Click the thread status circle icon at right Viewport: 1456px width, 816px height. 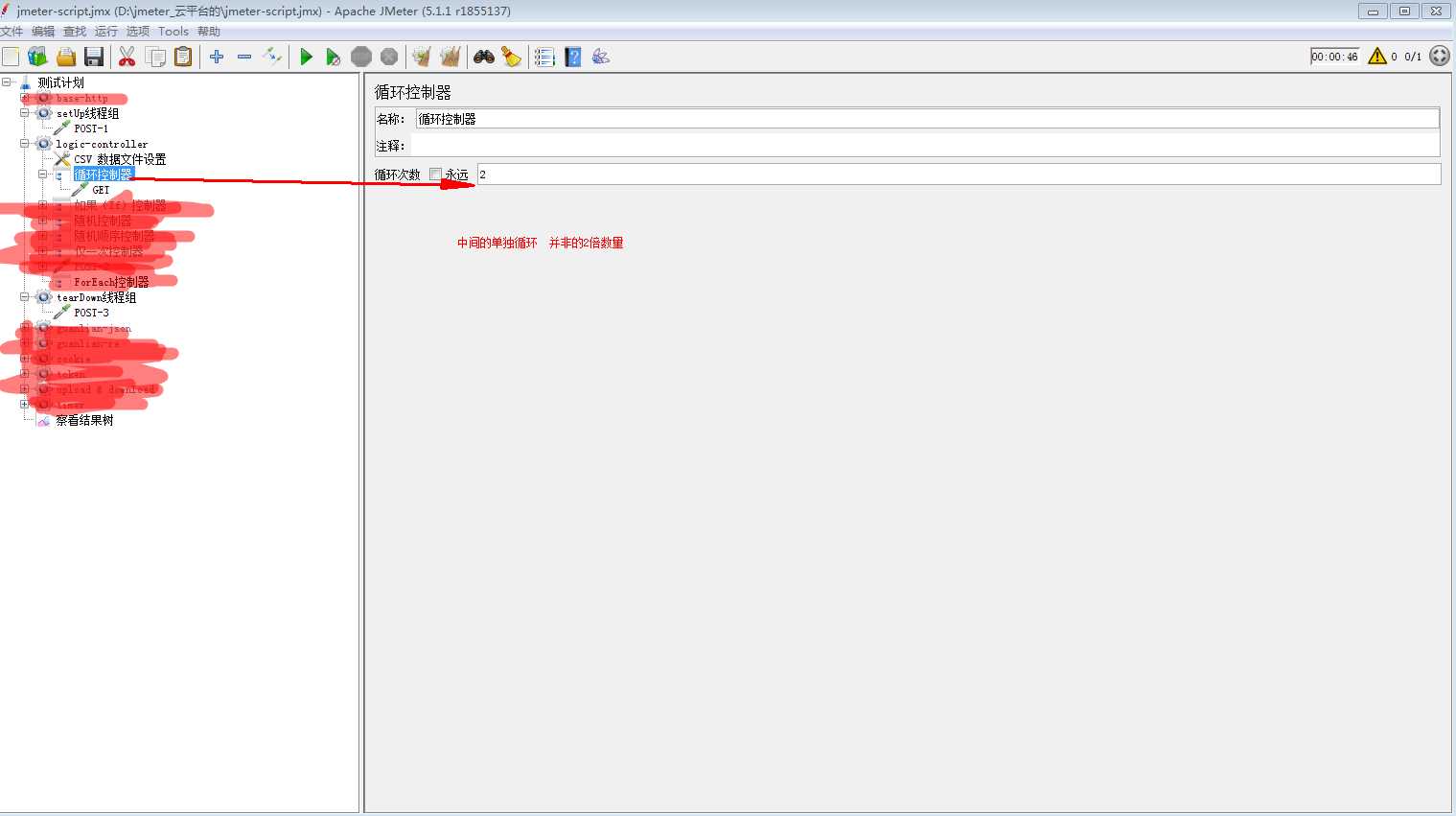pyautogui.click(x=1440, y=57)
